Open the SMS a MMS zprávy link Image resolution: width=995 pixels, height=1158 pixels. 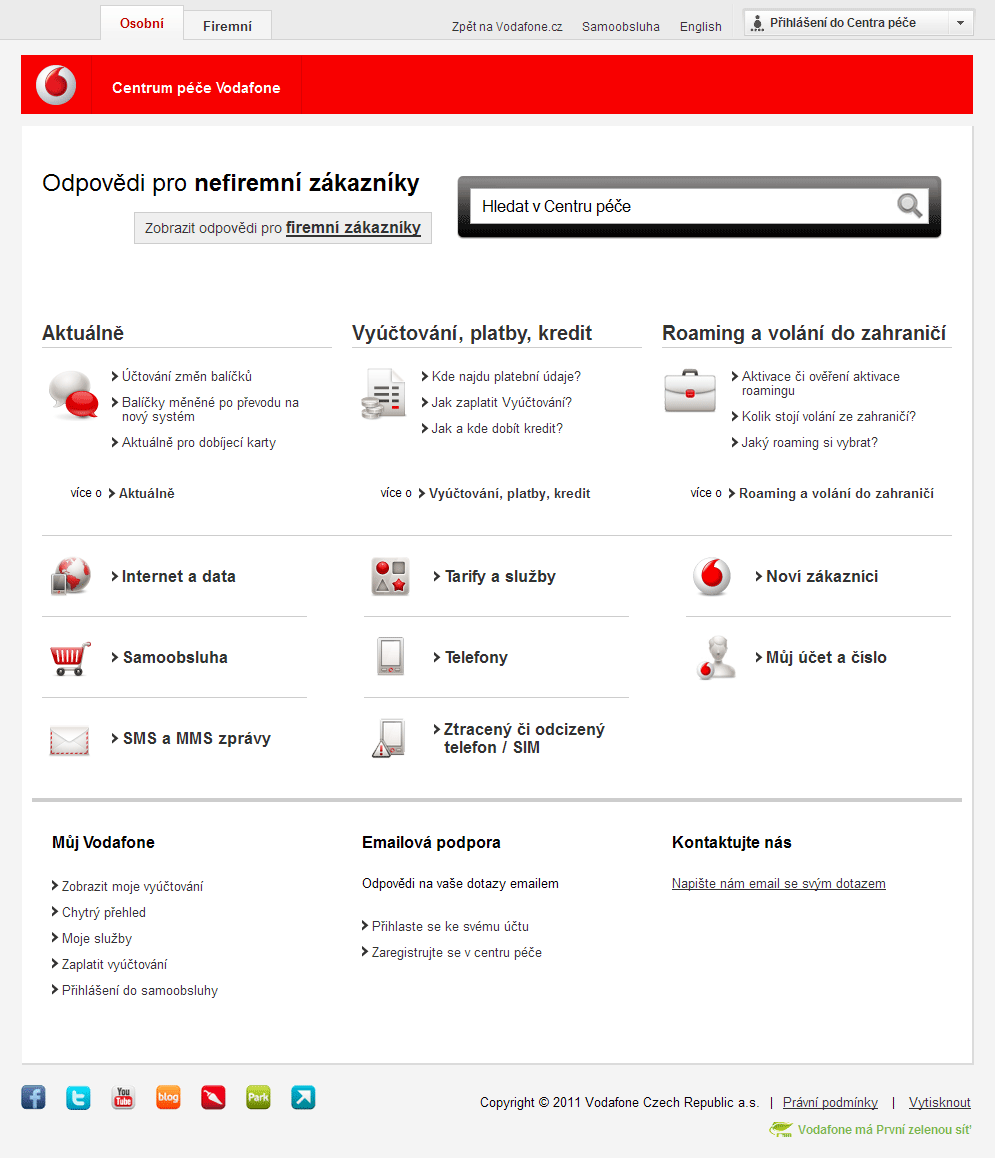coord(196,739)
